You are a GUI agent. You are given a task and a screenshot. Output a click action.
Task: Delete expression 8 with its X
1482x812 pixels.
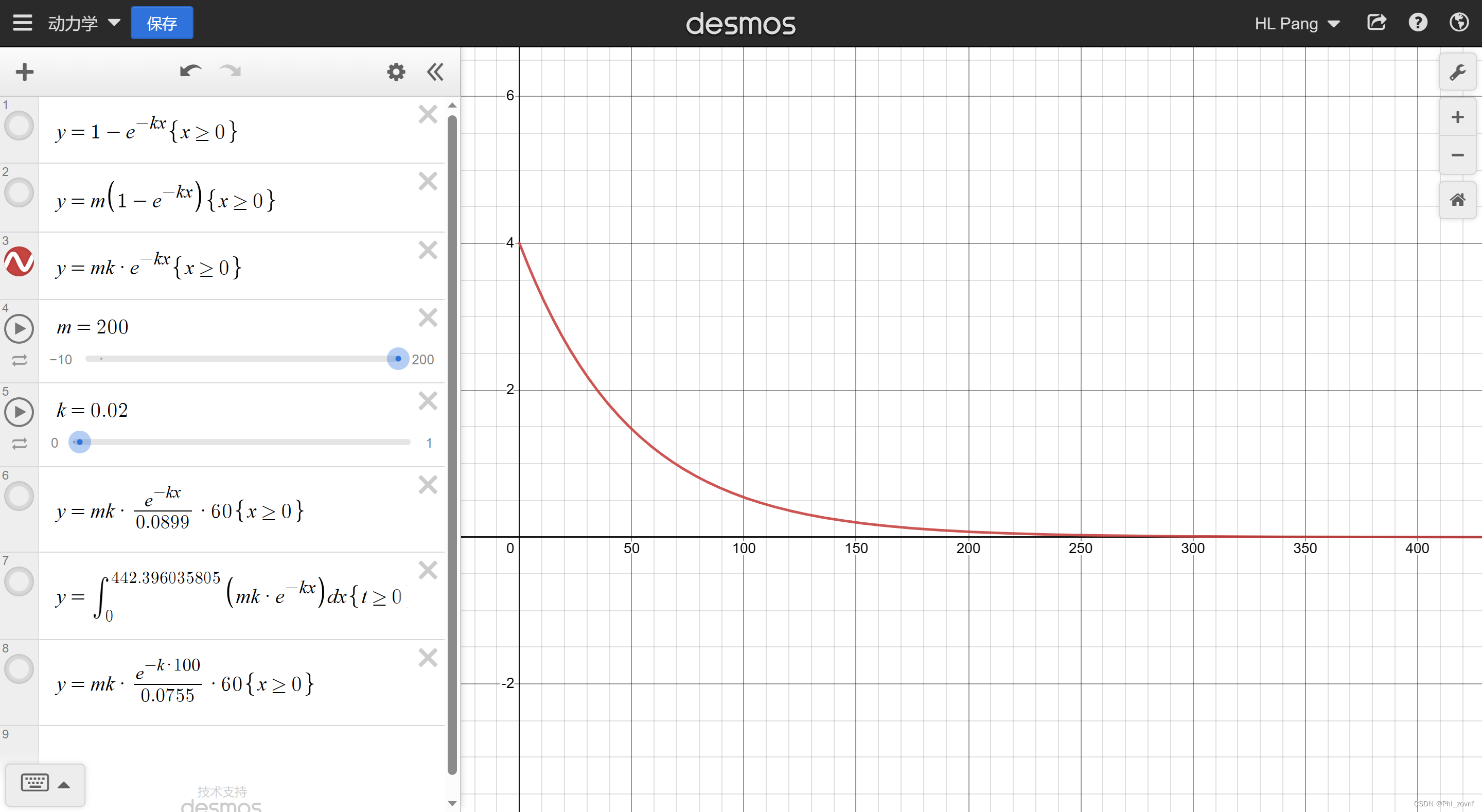tap(428, 657)
